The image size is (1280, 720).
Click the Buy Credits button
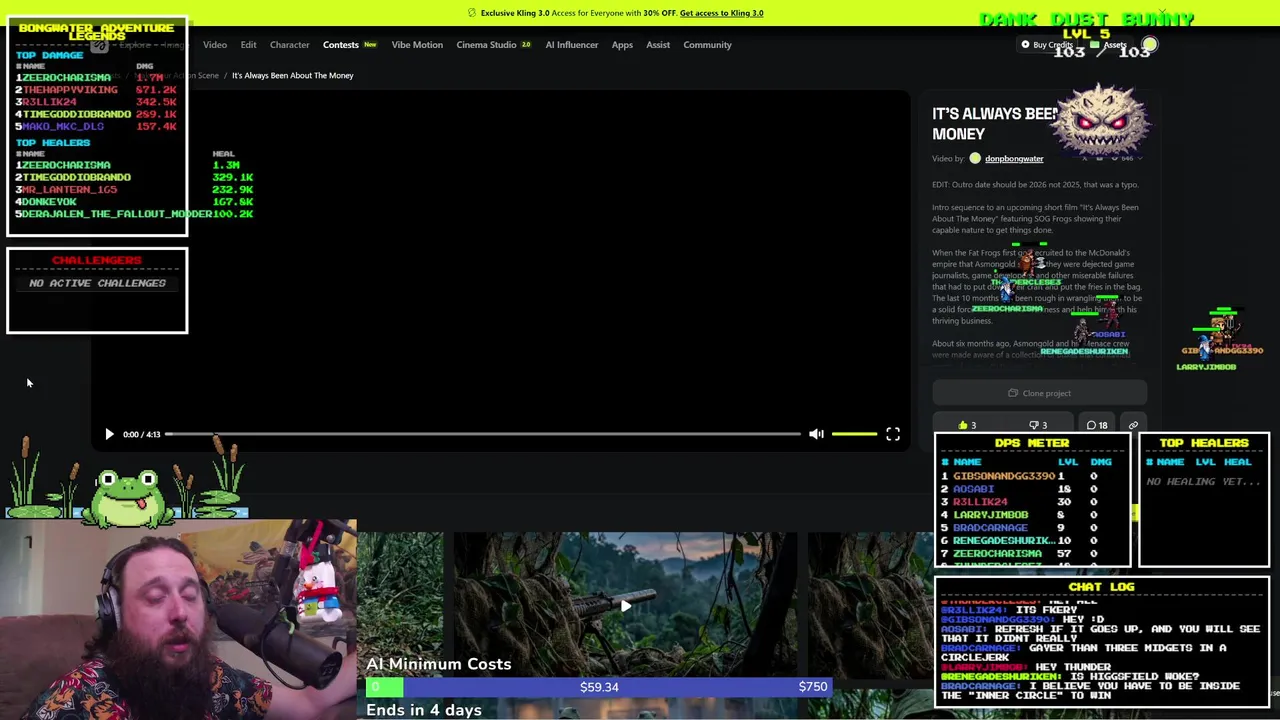point(1046,45)
